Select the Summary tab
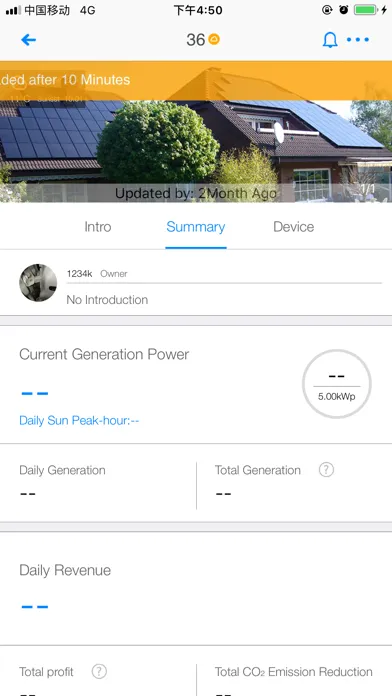This screenshot has height=696, width=392. click(196, 227)
